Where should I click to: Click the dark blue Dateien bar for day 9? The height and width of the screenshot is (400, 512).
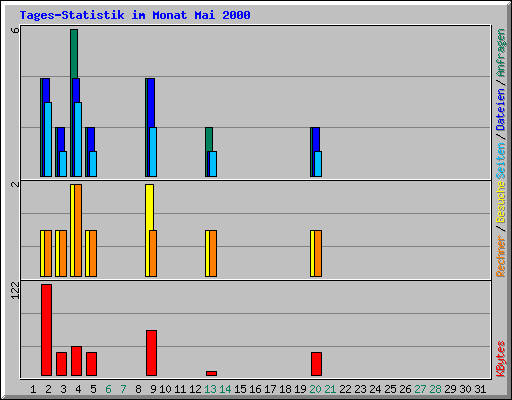(151, 103)
